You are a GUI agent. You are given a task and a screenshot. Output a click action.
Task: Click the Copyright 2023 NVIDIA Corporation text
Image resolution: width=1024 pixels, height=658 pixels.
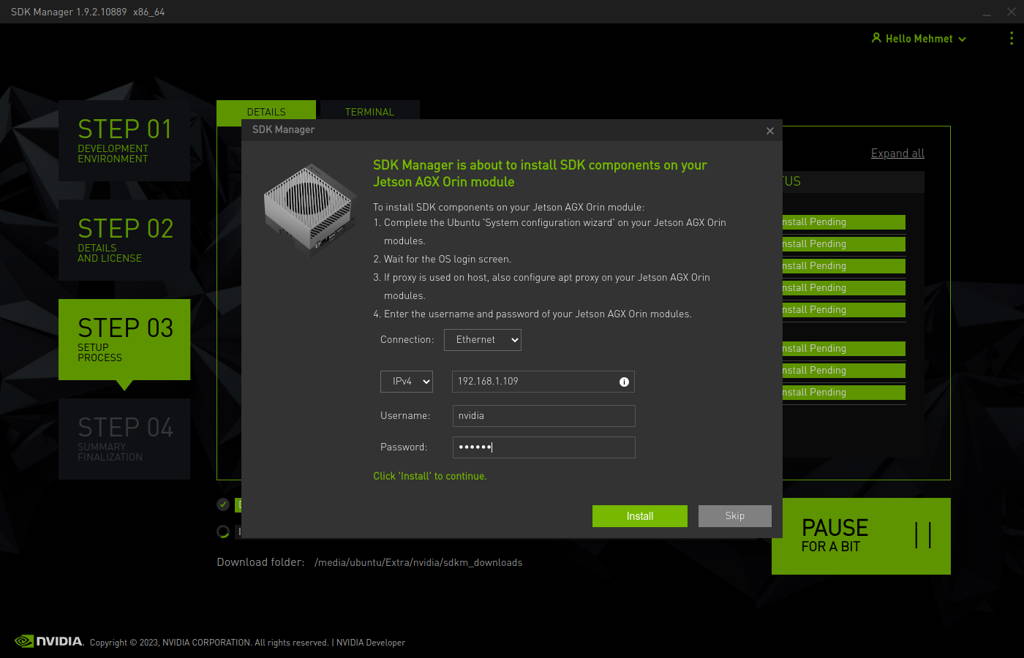209,642
